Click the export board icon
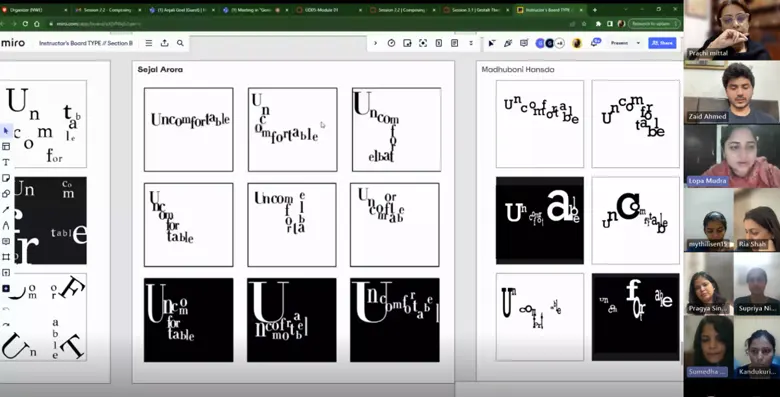The image size is (780, 397). tap(165, 43)
